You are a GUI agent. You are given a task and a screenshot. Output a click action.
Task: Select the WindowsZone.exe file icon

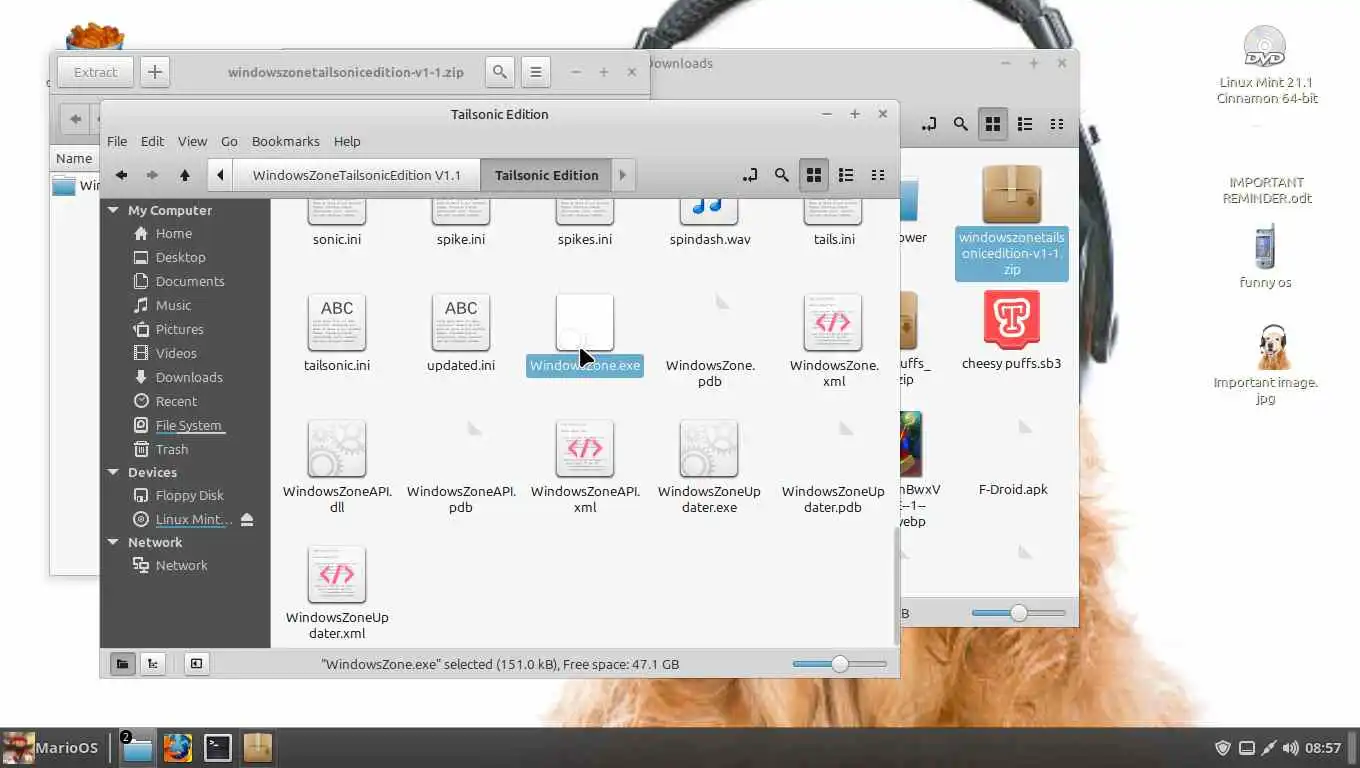(585, 322)
